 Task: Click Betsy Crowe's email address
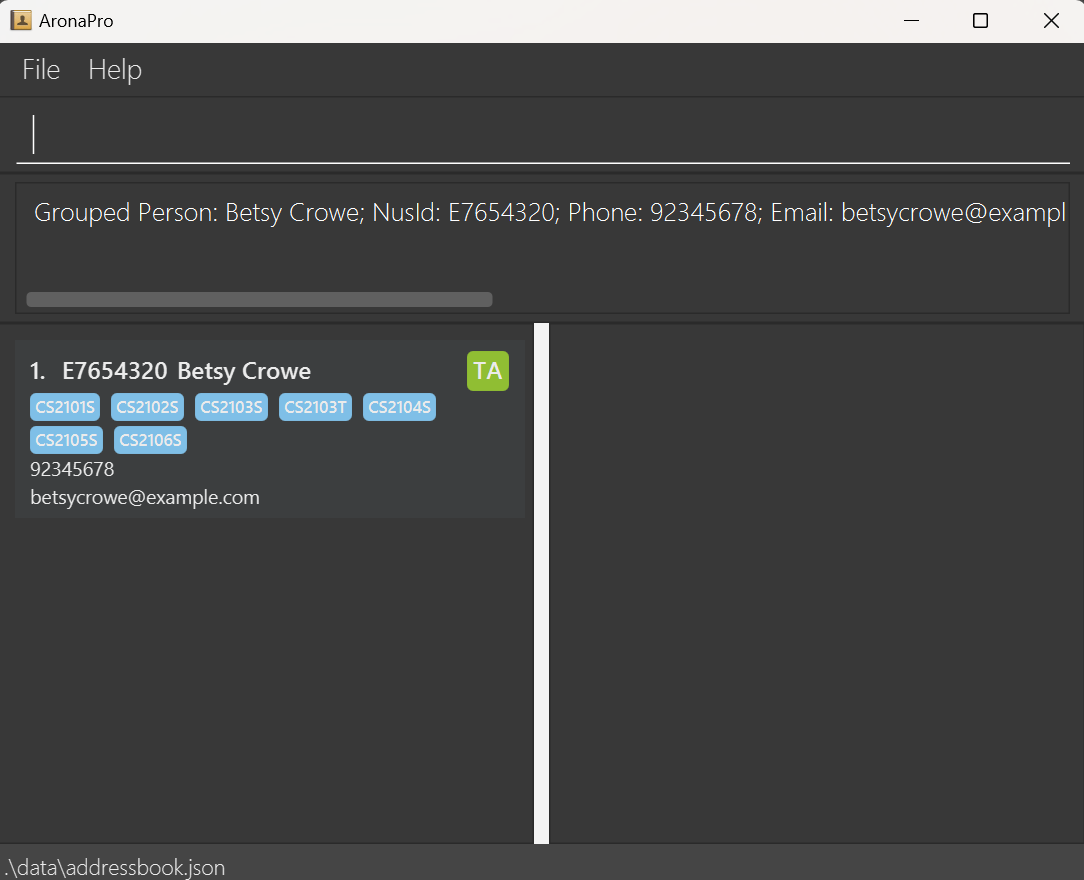pyautogui.click(x=144, y=497)
